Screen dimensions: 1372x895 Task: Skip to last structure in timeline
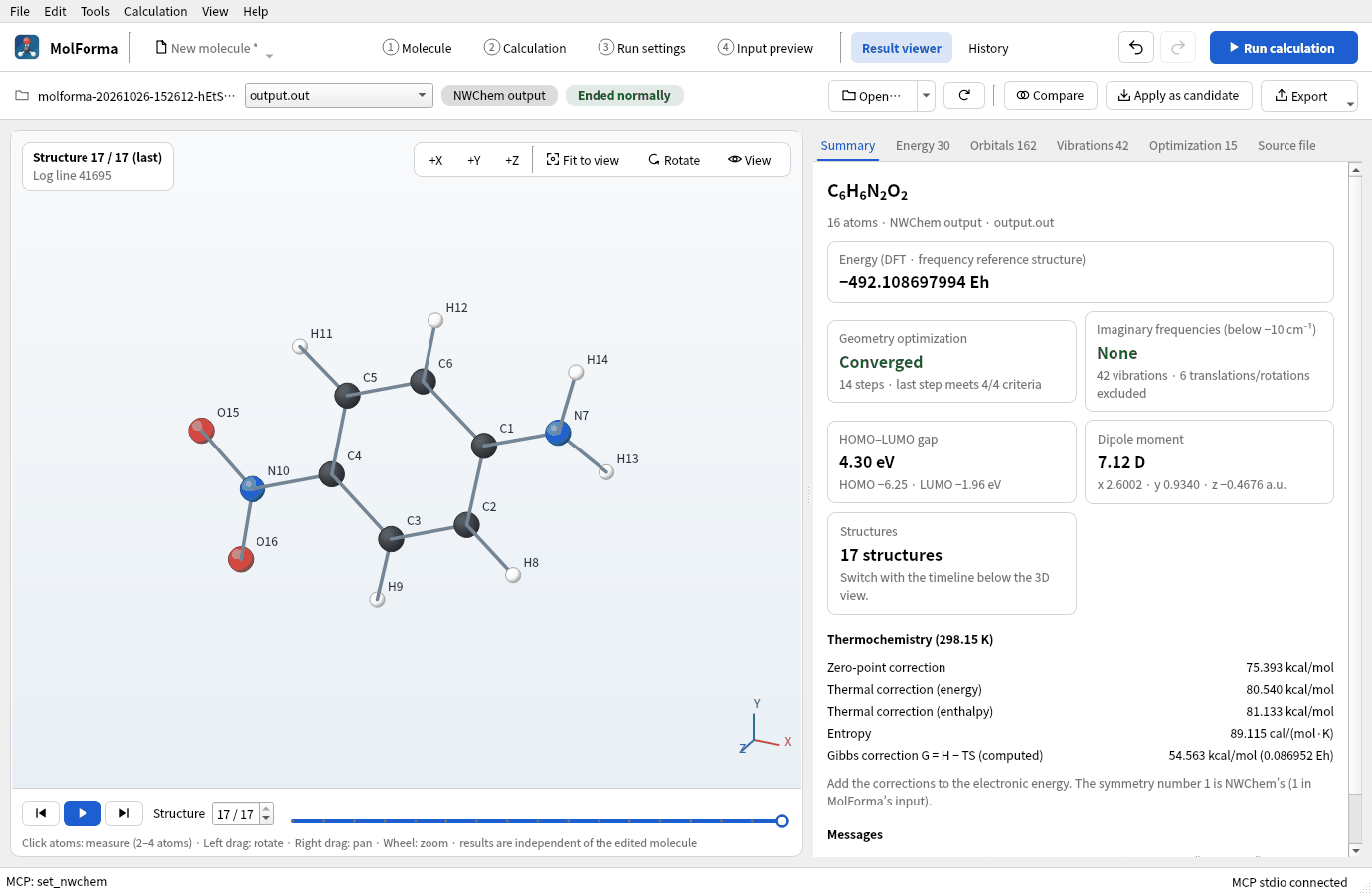(x=124, y=813)
